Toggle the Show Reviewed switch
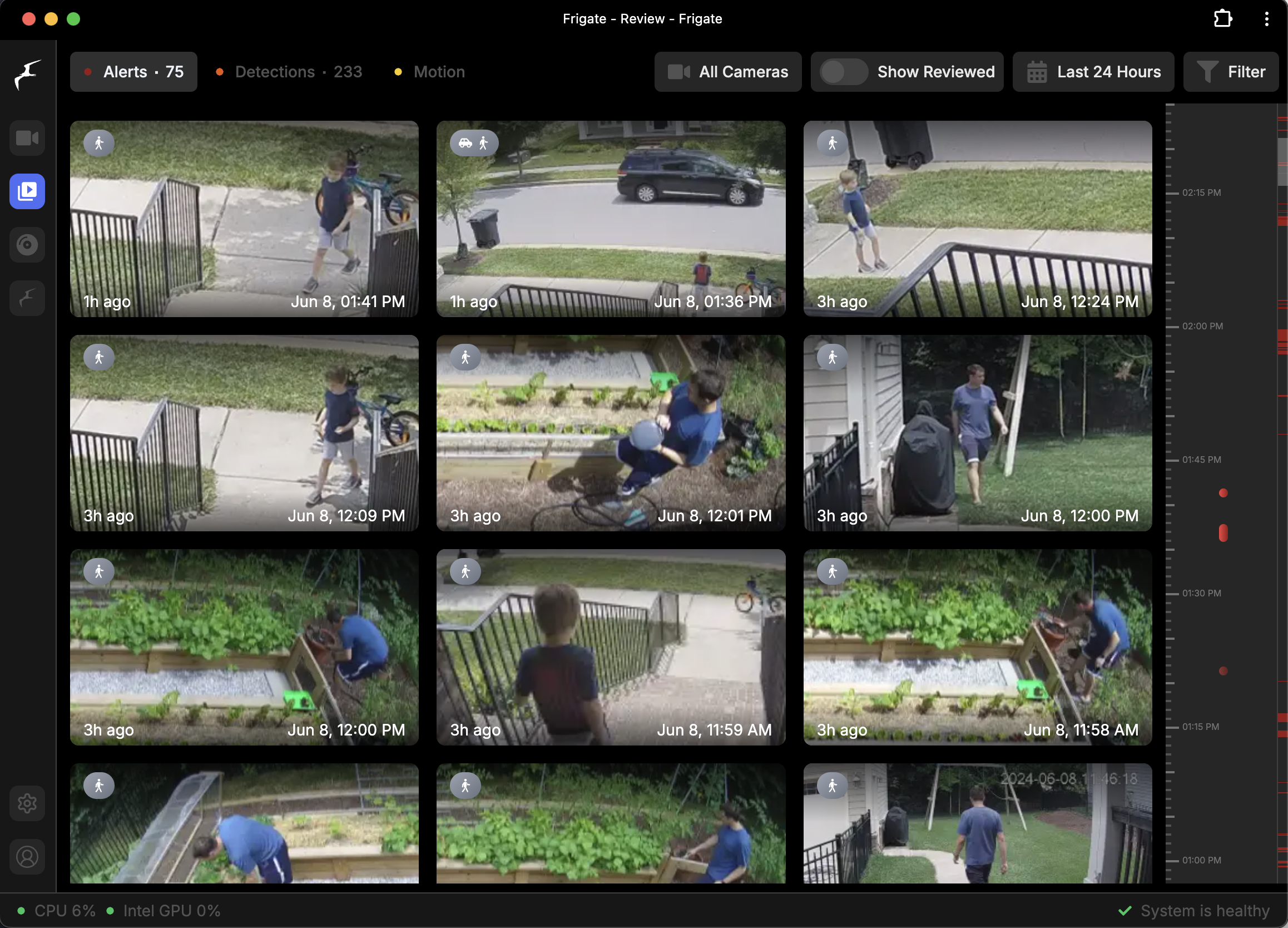1288x928 pixels. pyautogui.click(x=843, y=72)
